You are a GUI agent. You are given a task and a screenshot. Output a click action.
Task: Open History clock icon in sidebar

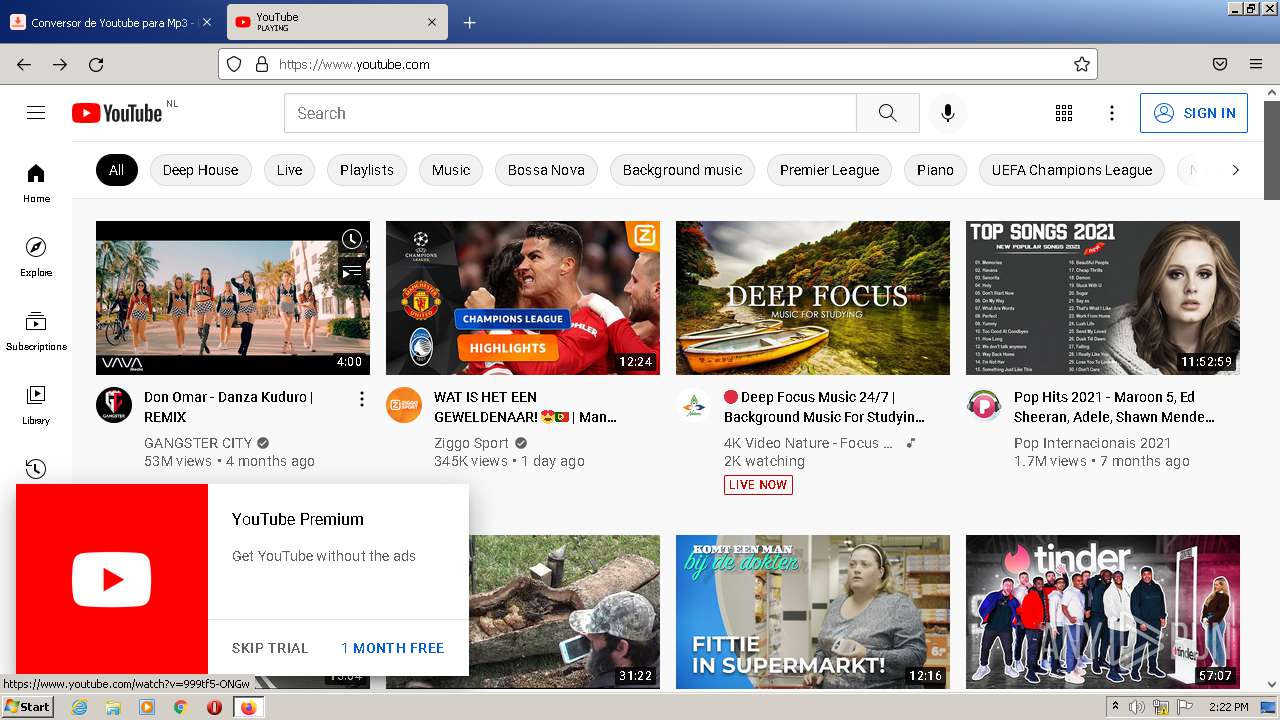point(36,469)
